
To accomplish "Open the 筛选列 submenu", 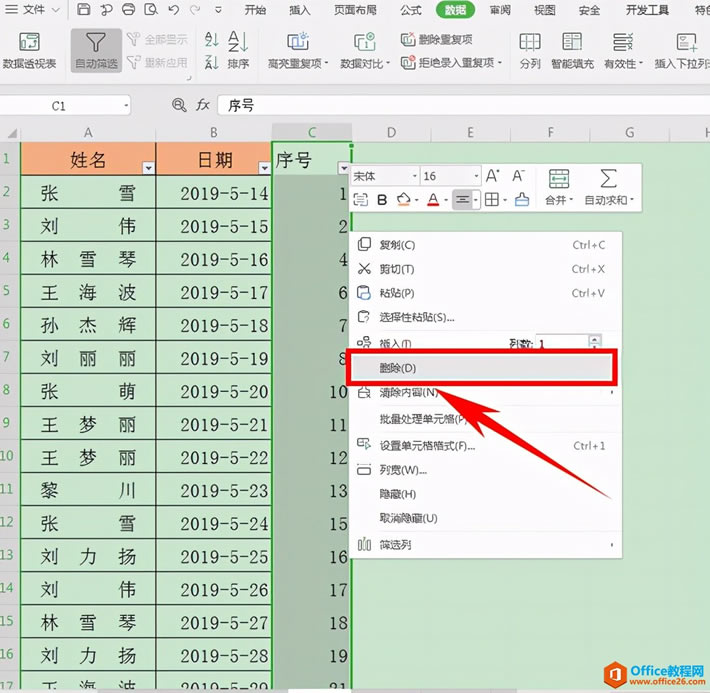I will (486, 544).
